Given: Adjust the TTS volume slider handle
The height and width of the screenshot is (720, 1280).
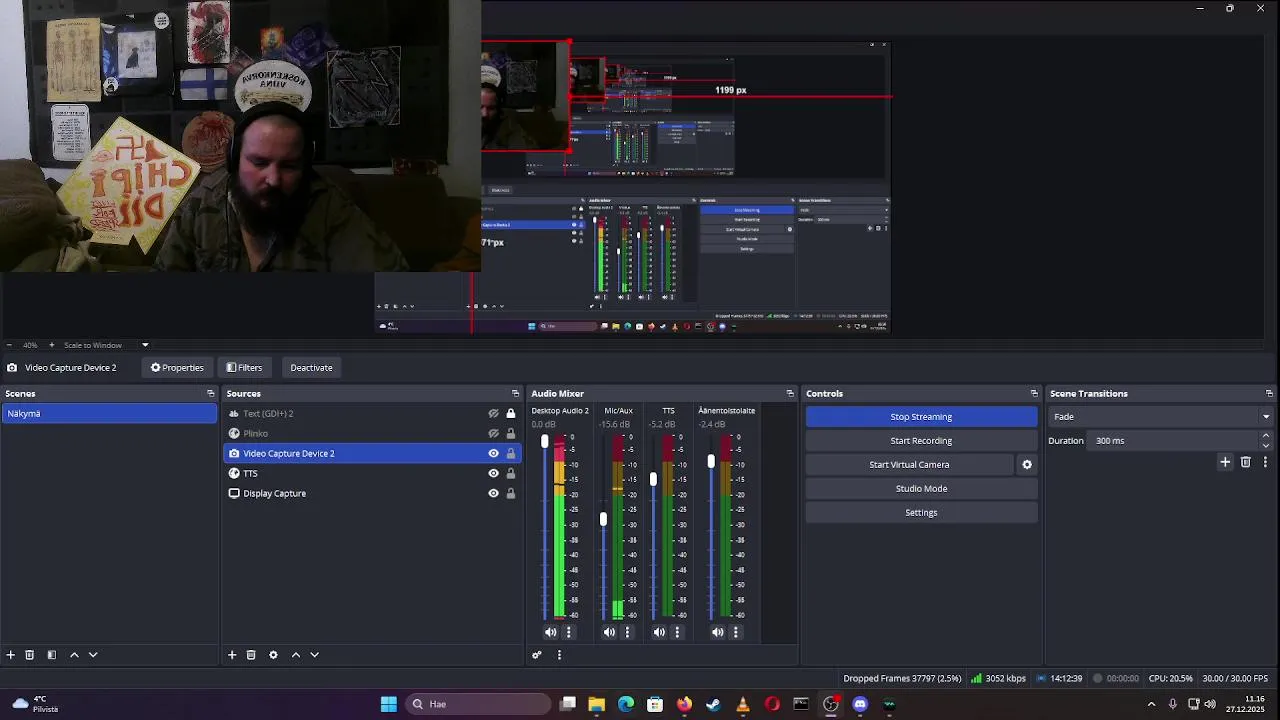Looking at the screenshot, I should point(653,480).
